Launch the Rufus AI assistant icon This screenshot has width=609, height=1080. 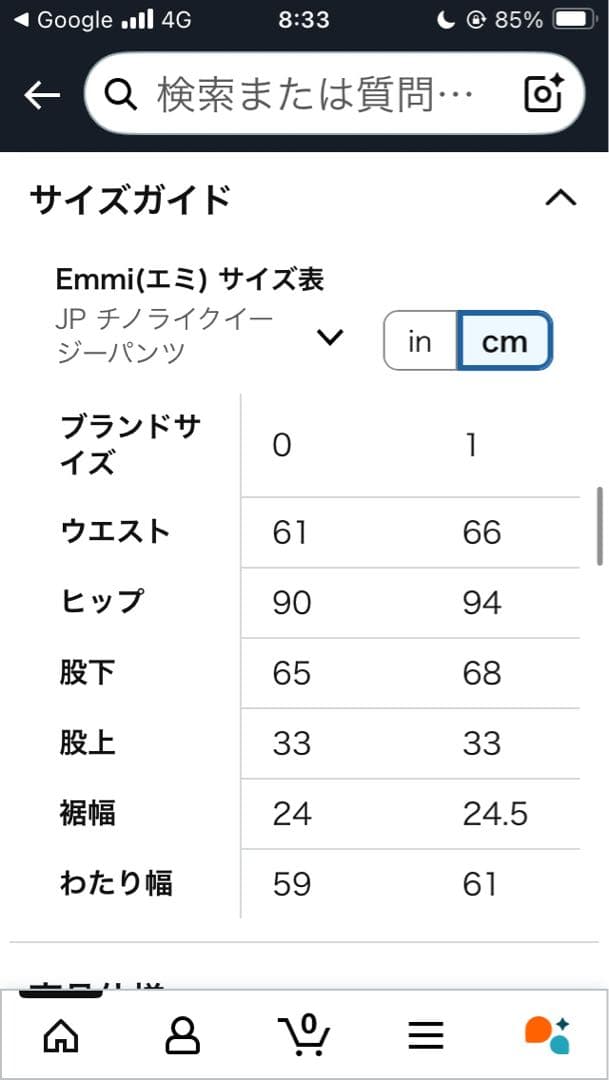coord(547,1034)
